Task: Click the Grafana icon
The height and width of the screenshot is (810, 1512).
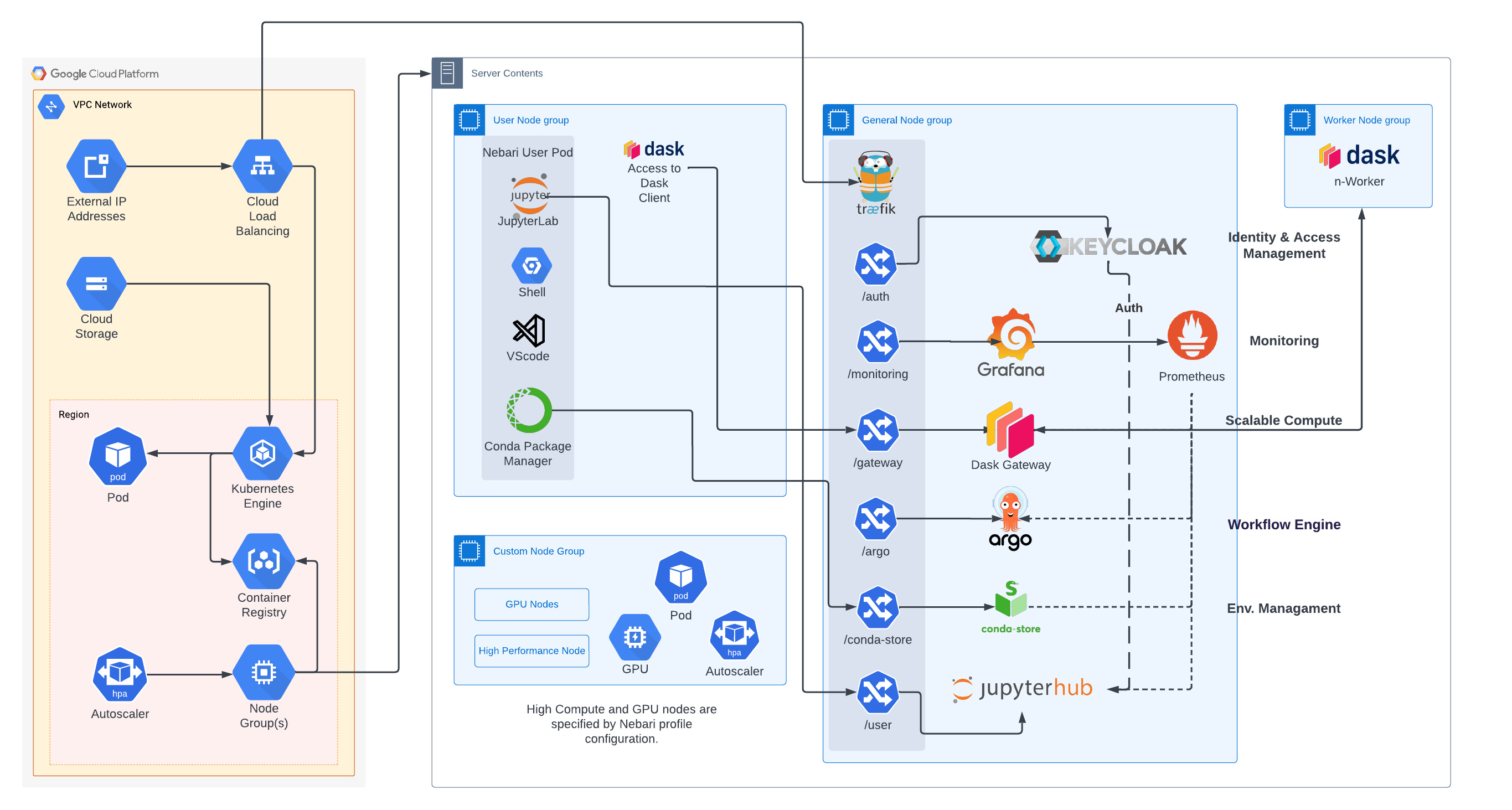Action: click(x=1012, y=340)
